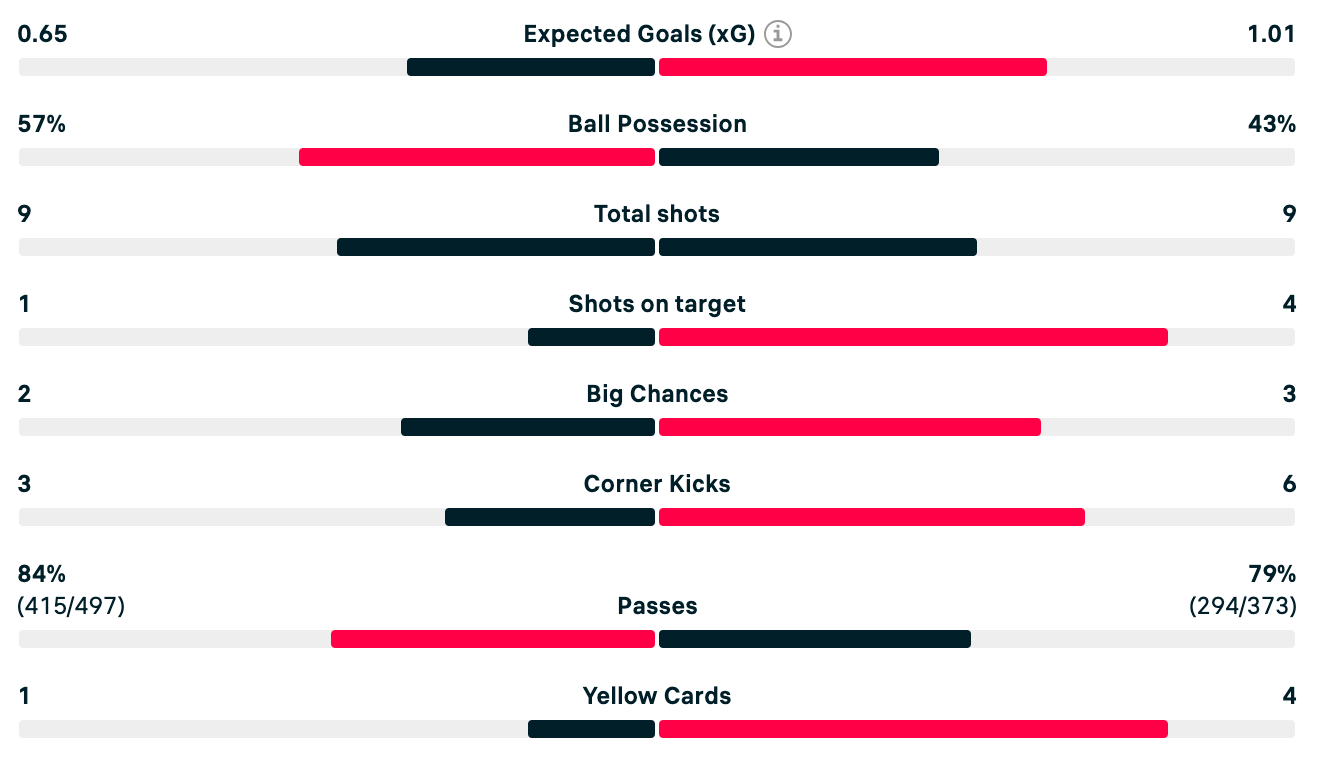
Task: Click the dark 43% possession bar
Action: pyautogui.click(x=799, y=157)
